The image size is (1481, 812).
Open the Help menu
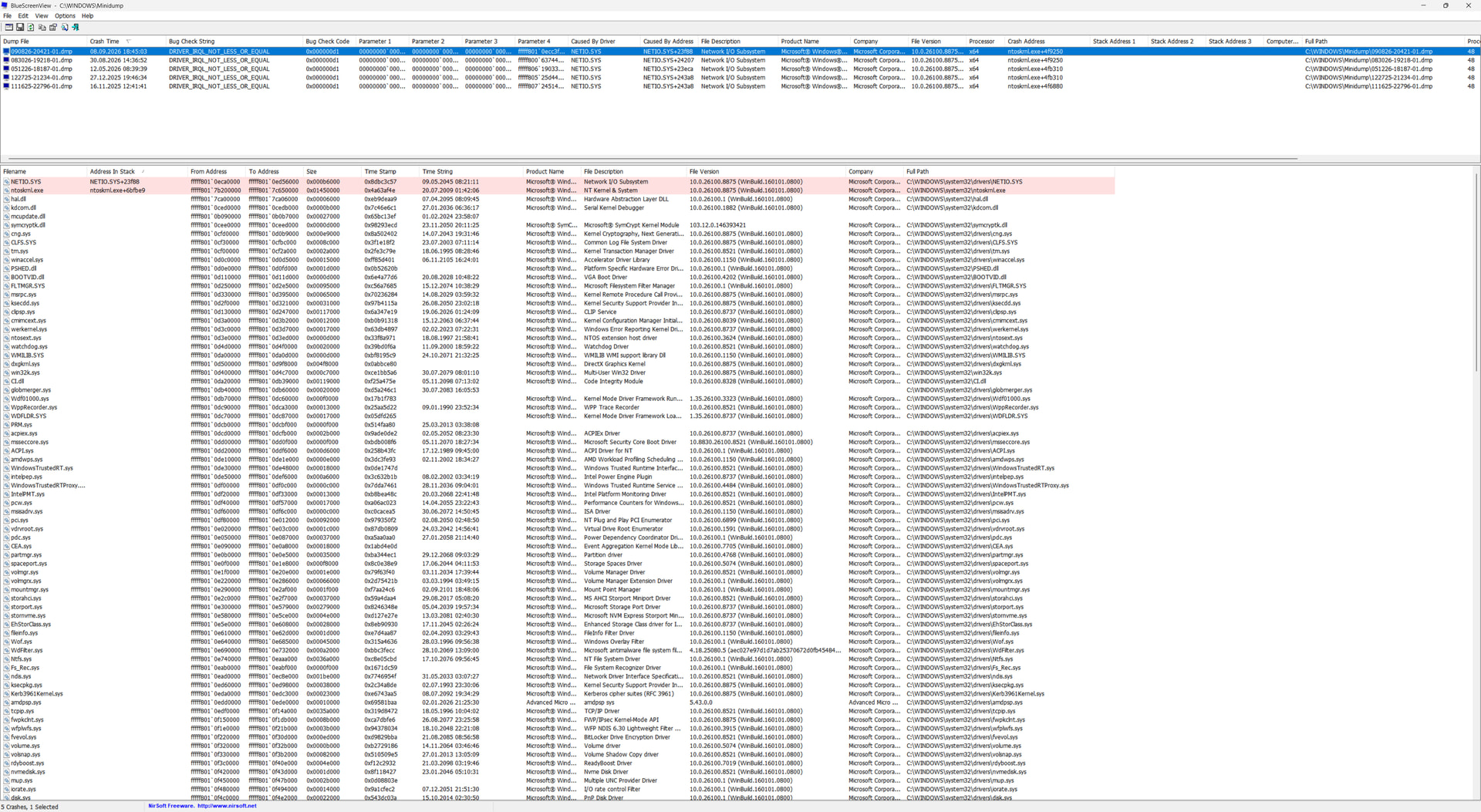87,15
